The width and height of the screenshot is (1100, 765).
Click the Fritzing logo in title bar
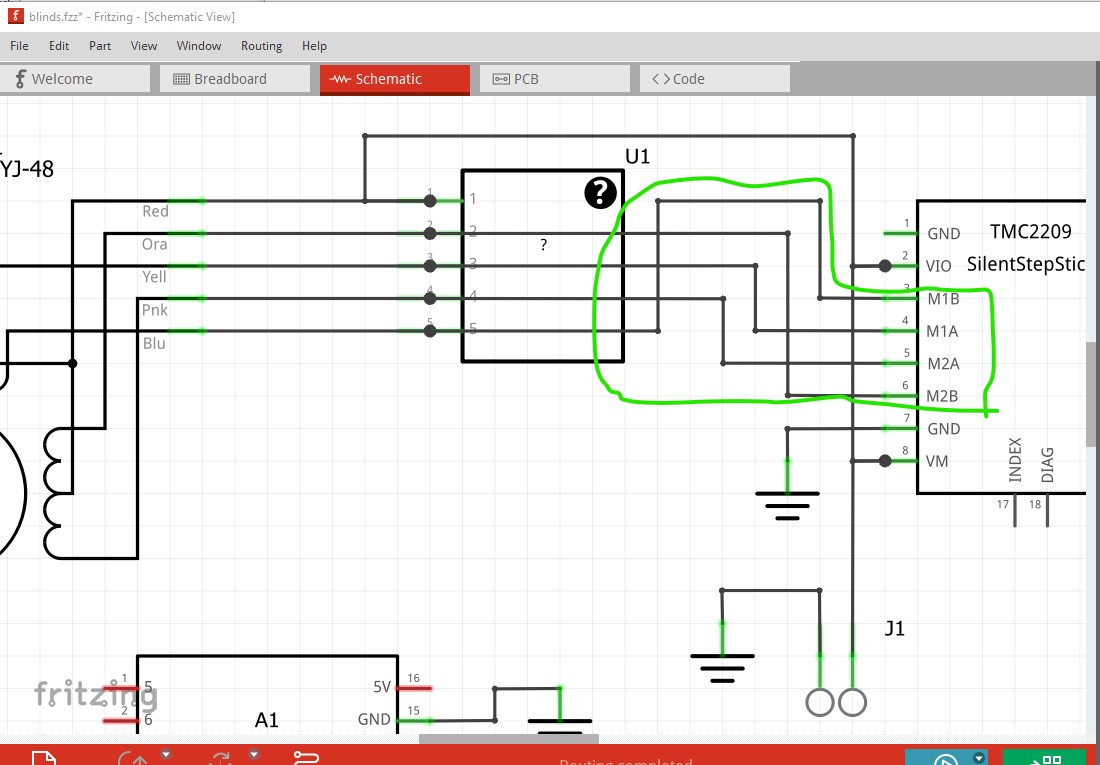[x=15, y=15]
